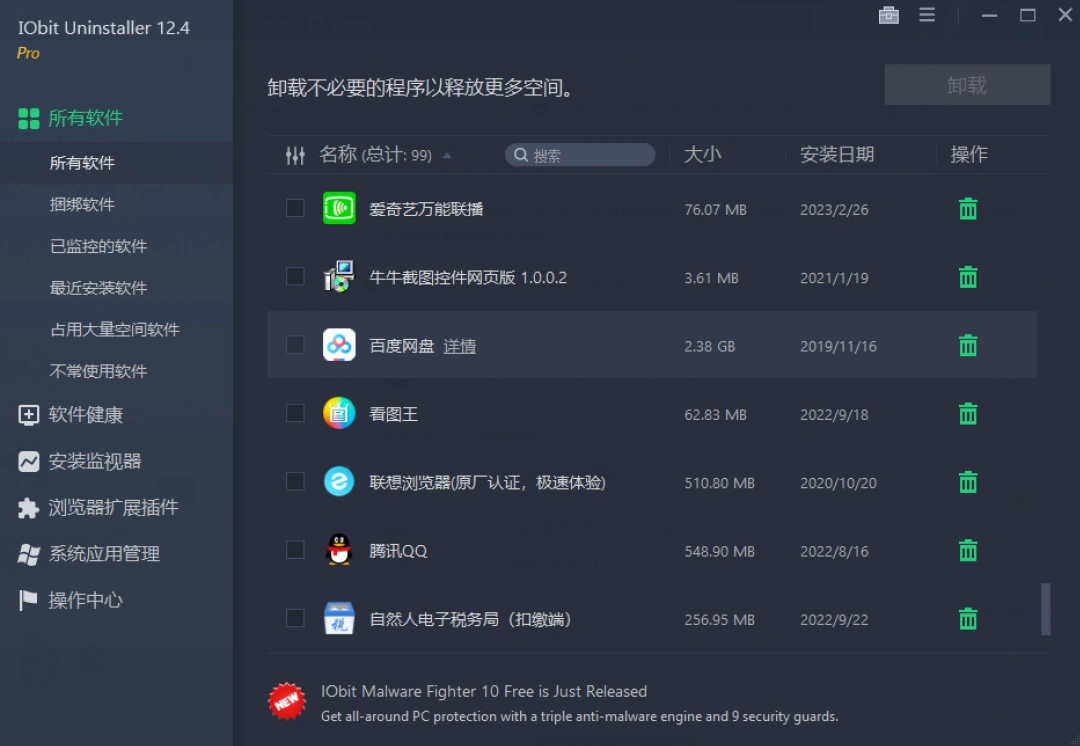Viewport: 1080px width, 746px height.
Task: Tick checkbox for 腾讯QQ
Action: pyautogui.click(x=295, y=550)
